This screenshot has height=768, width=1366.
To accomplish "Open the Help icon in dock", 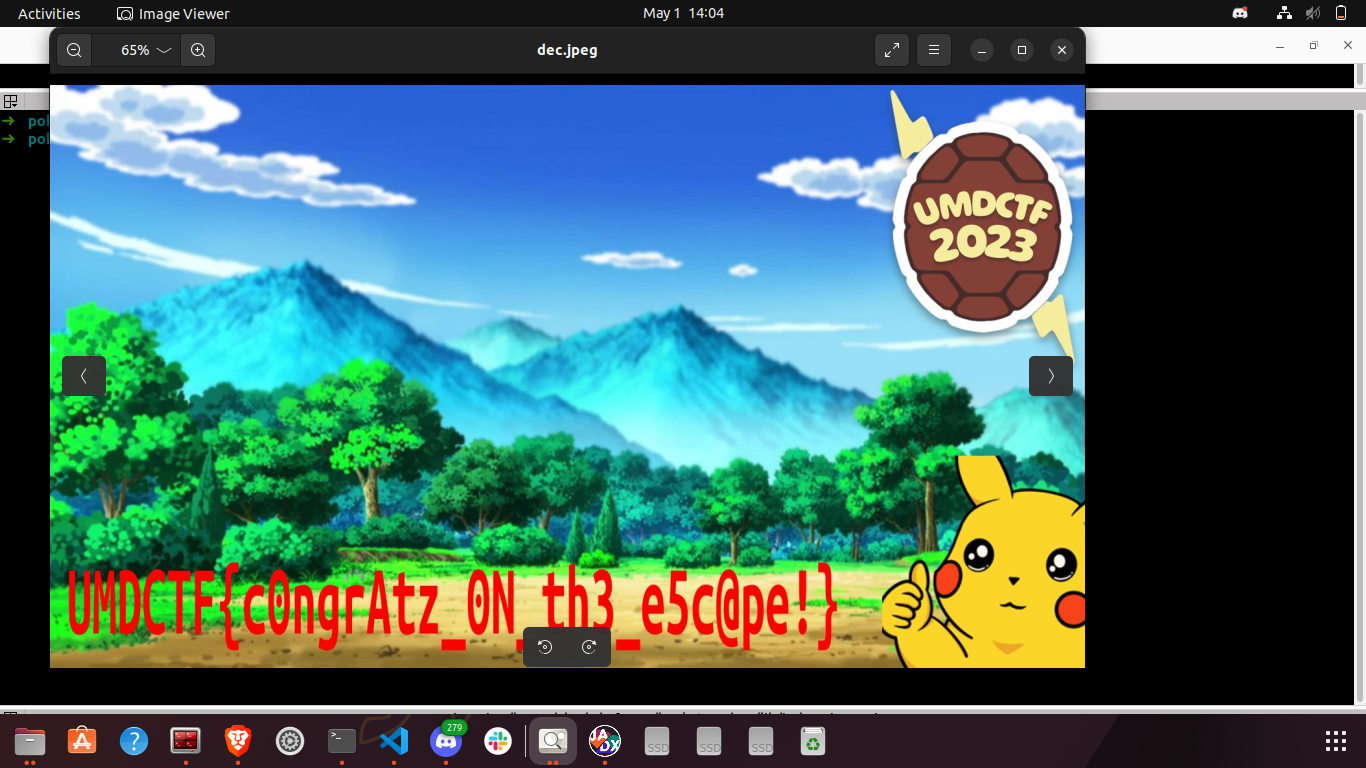I will click(134, 741).
